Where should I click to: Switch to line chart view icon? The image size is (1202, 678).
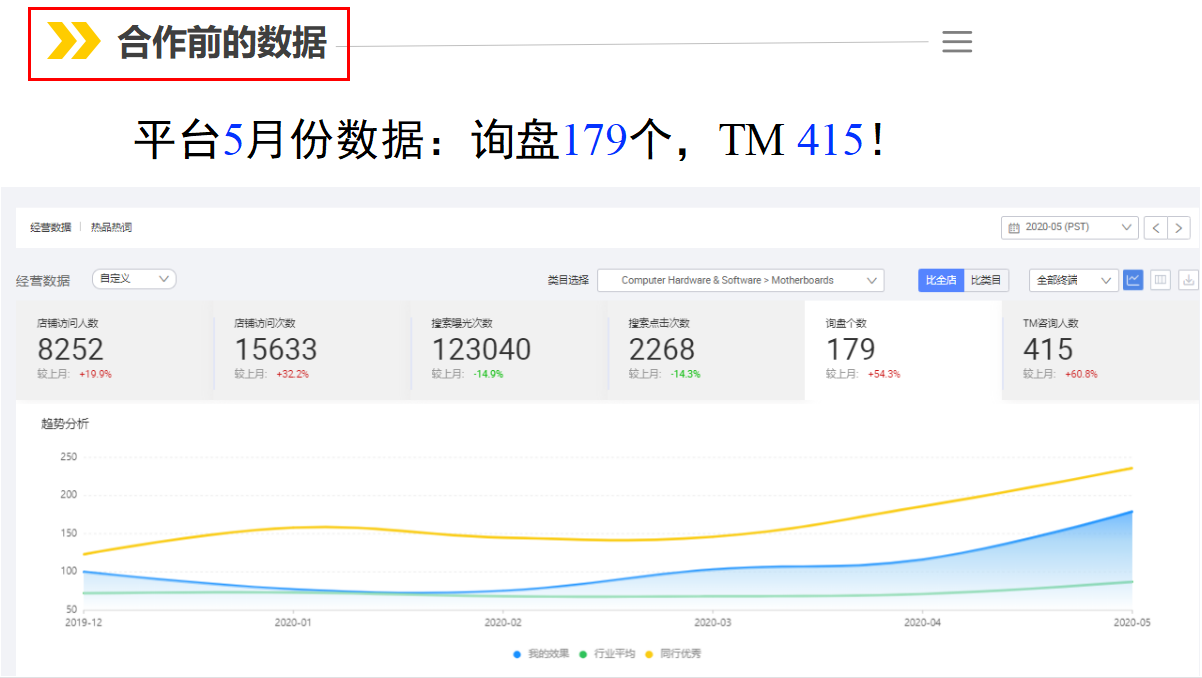click(x=1133, y=280)
